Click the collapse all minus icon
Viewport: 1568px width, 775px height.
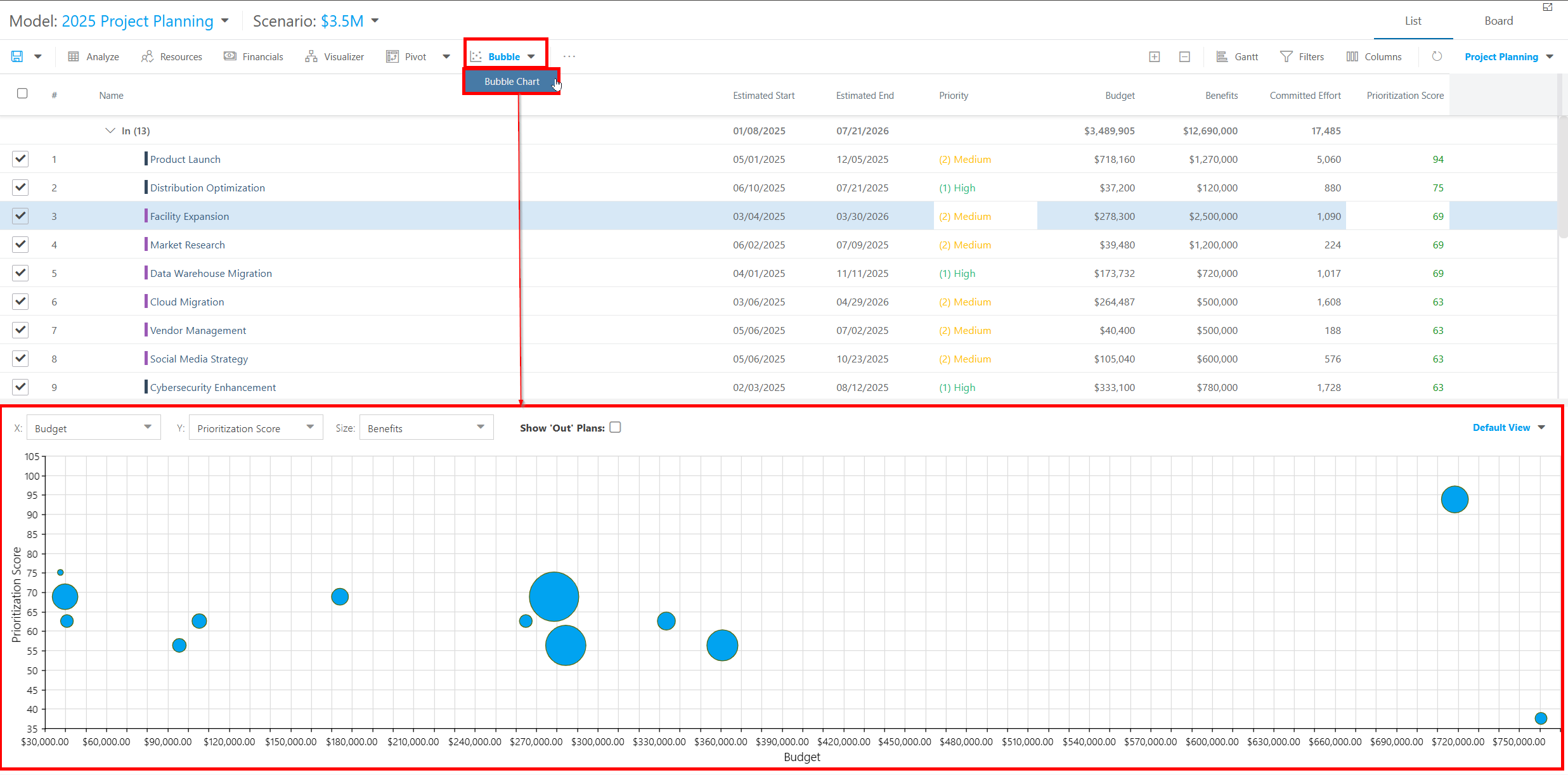tap(1184, 56)
